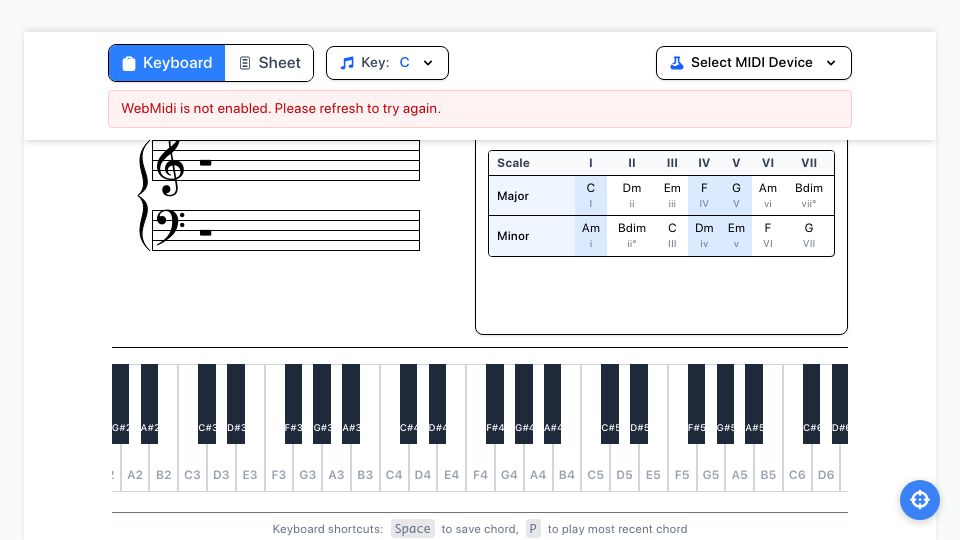
Task: Select the Am chord in Major row
Action: [768, 195]
